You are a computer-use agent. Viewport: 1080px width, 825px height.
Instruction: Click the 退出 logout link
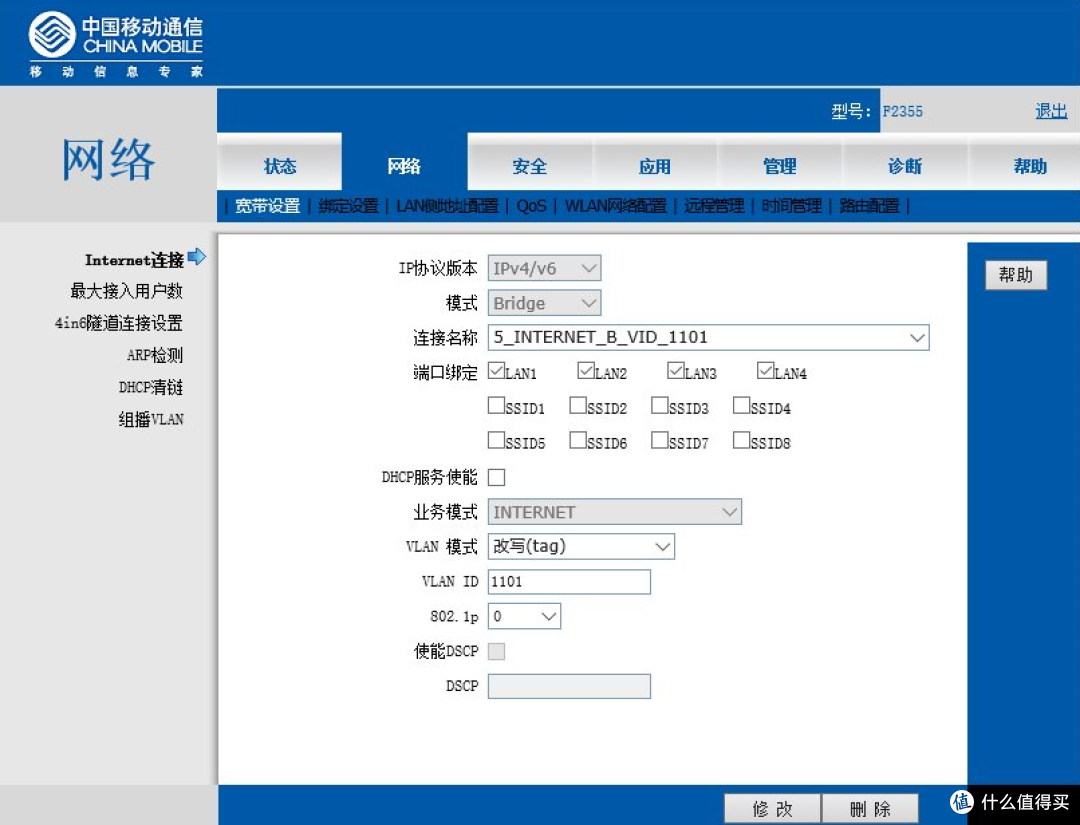1051,111
